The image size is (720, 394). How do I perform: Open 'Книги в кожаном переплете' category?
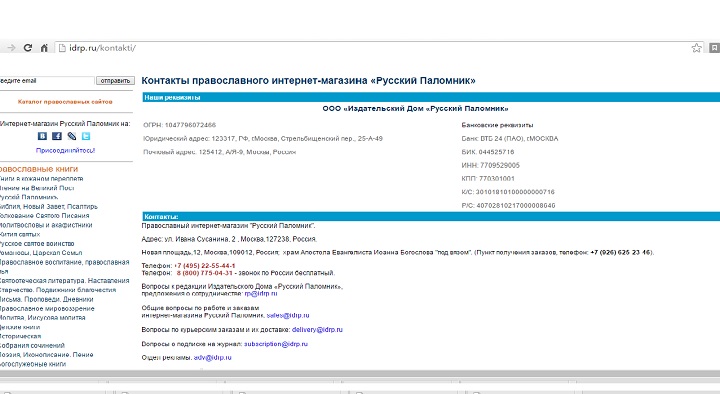[41, 179]
